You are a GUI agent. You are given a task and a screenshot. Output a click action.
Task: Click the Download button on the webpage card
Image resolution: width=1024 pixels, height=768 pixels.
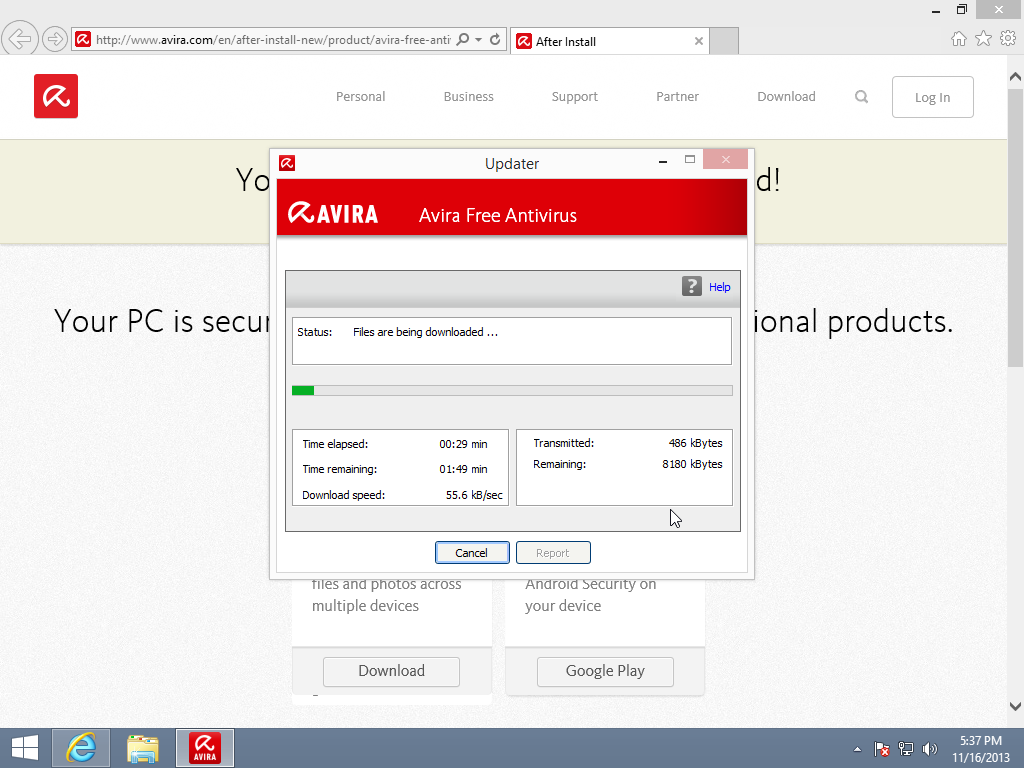tap(391, 671)
